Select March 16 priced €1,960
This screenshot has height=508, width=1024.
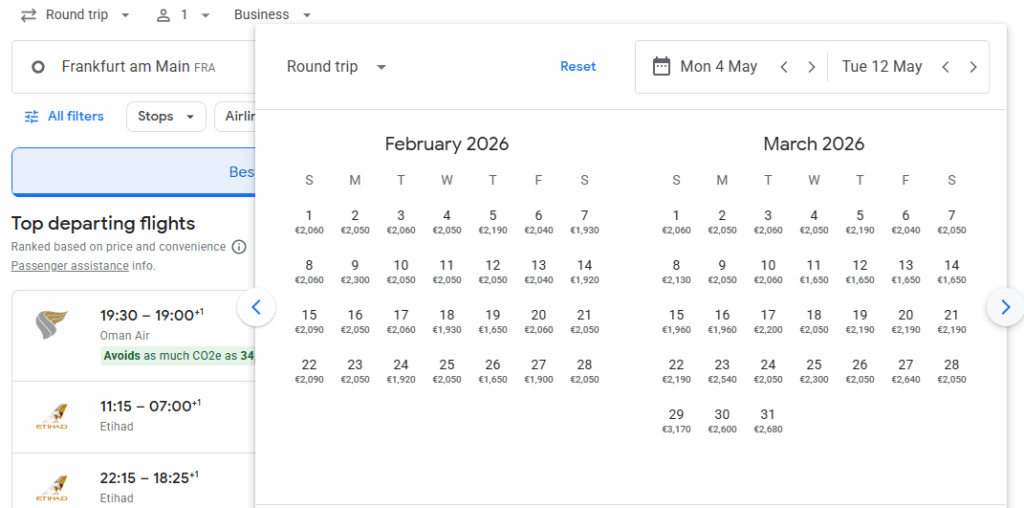tap(722, 321)
